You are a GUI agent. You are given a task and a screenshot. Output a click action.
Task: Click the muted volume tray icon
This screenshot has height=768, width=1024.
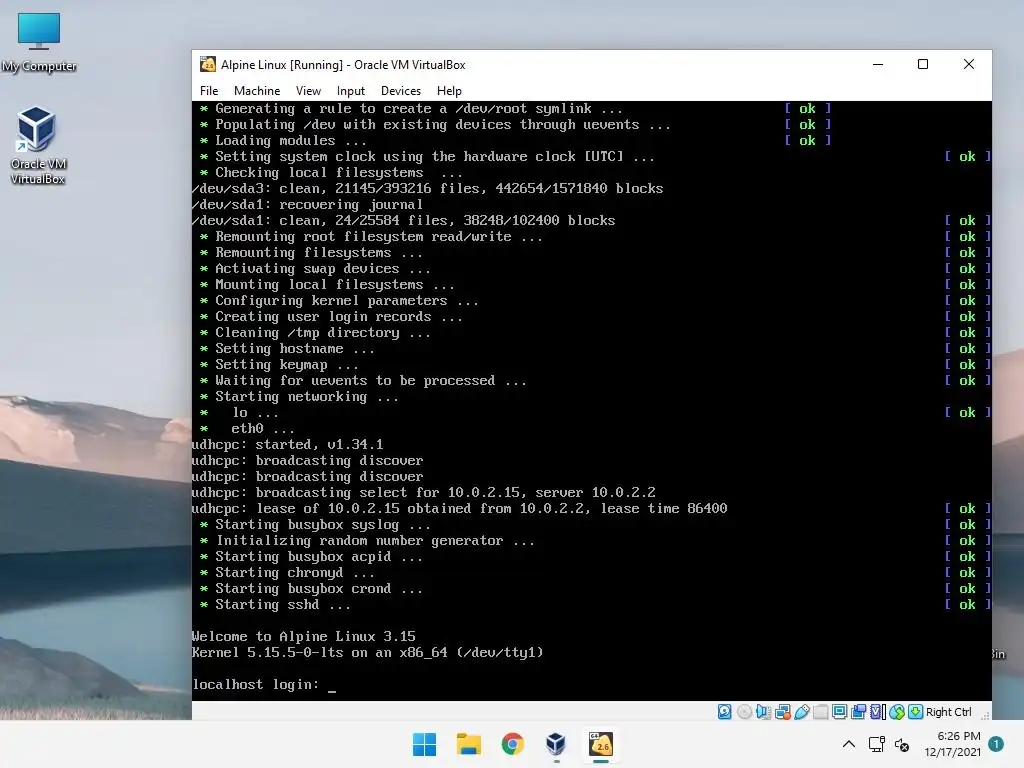point(902,744)
